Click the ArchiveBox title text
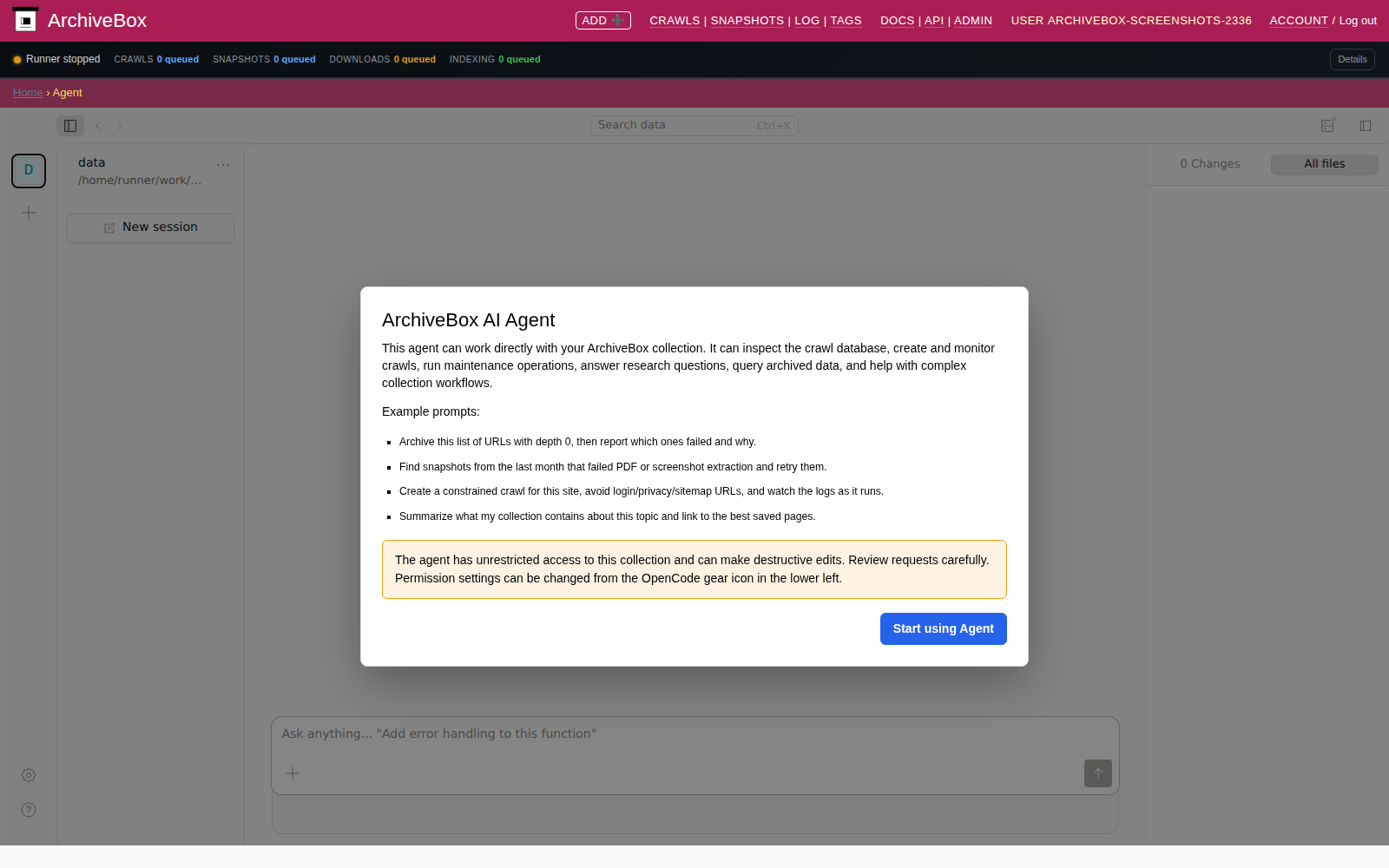Viewport: 1389px width, 868px height. [x=97, y=21]
